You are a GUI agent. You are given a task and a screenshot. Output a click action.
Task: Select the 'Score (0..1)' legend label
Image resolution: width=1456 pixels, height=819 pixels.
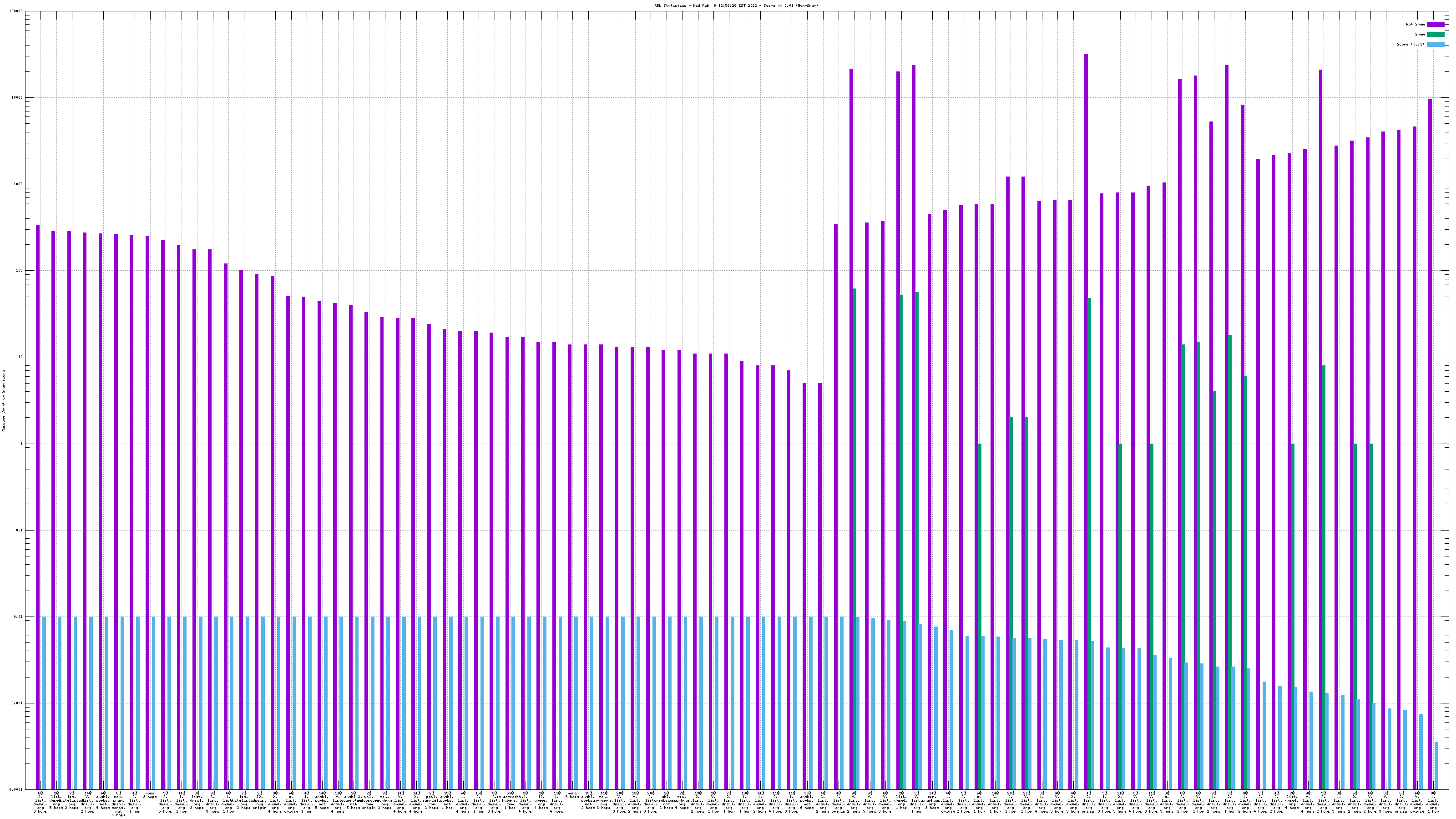1410,44
